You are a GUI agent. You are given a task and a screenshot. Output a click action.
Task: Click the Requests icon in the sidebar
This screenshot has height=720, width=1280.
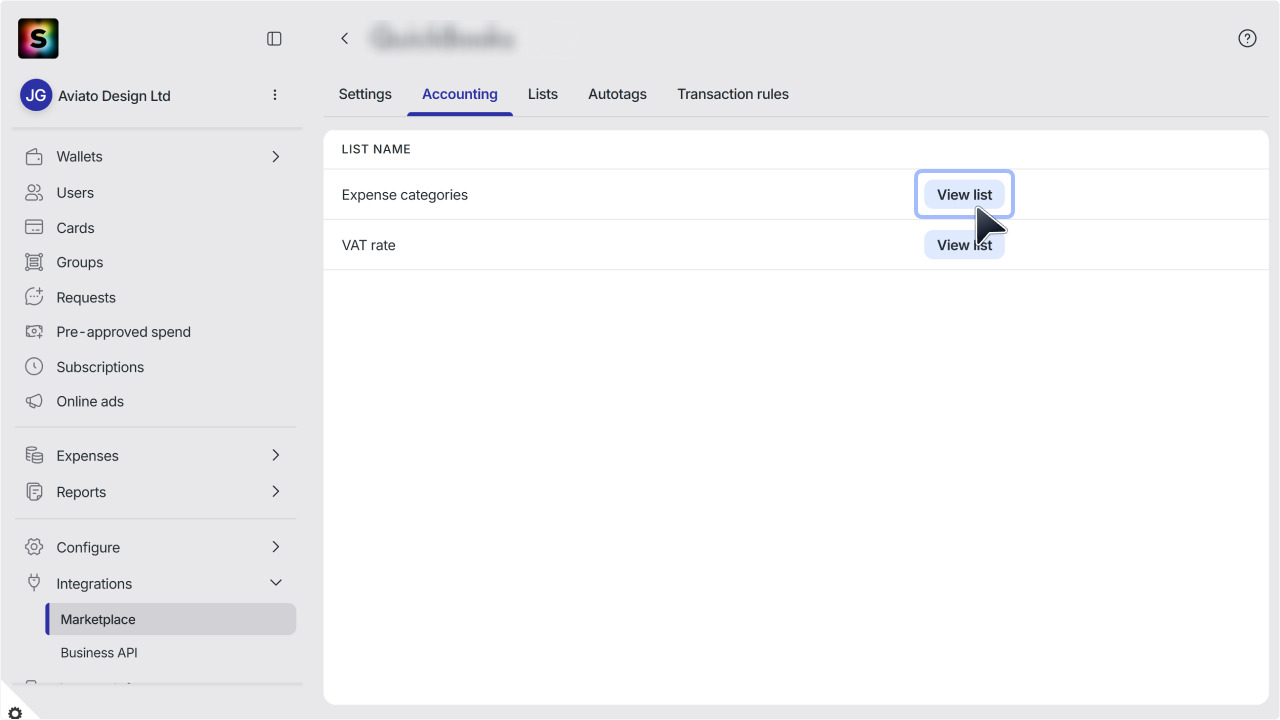(x=34, y=297)
